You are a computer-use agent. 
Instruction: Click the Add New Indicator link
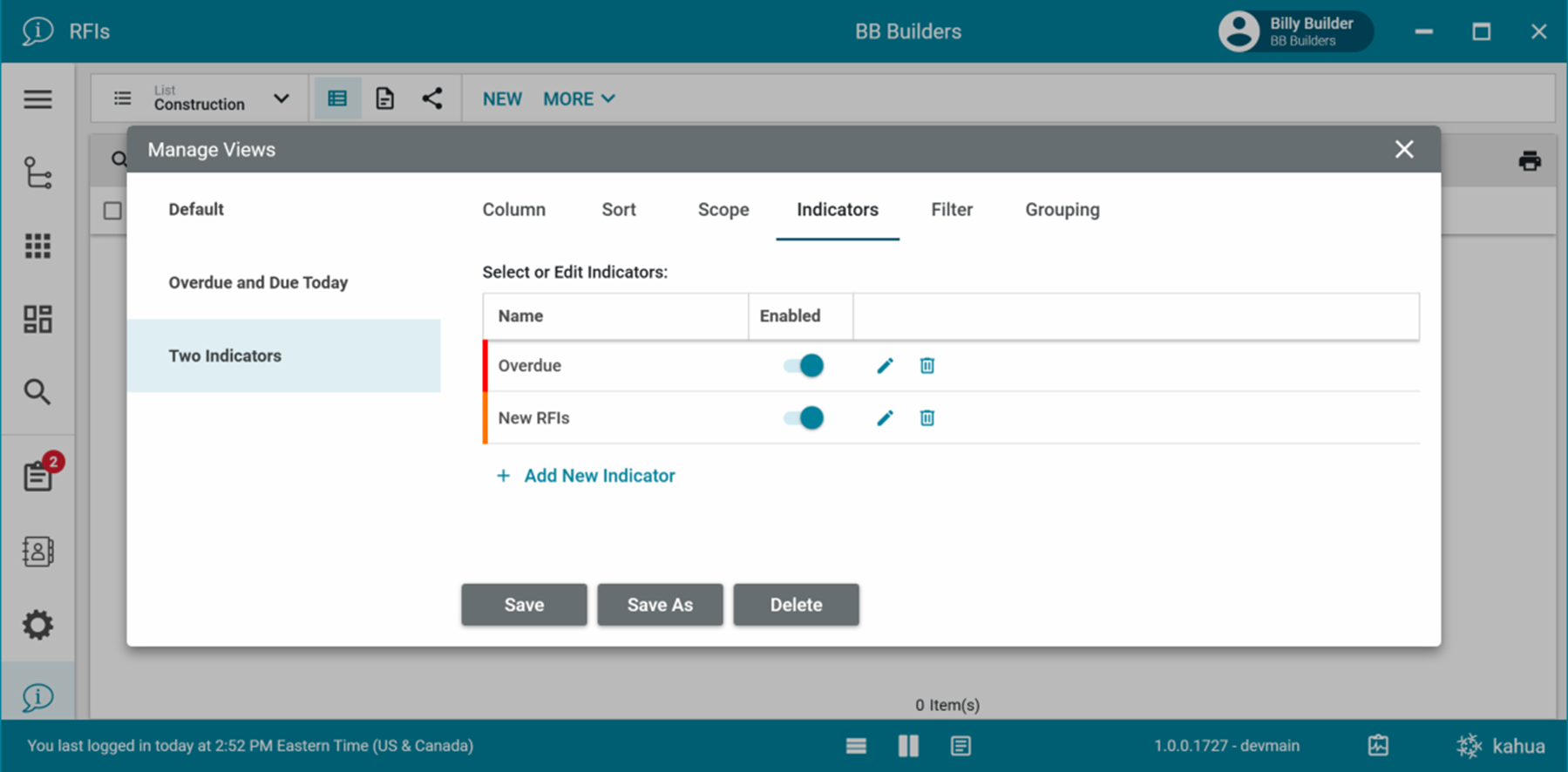(x=599, y=476)
